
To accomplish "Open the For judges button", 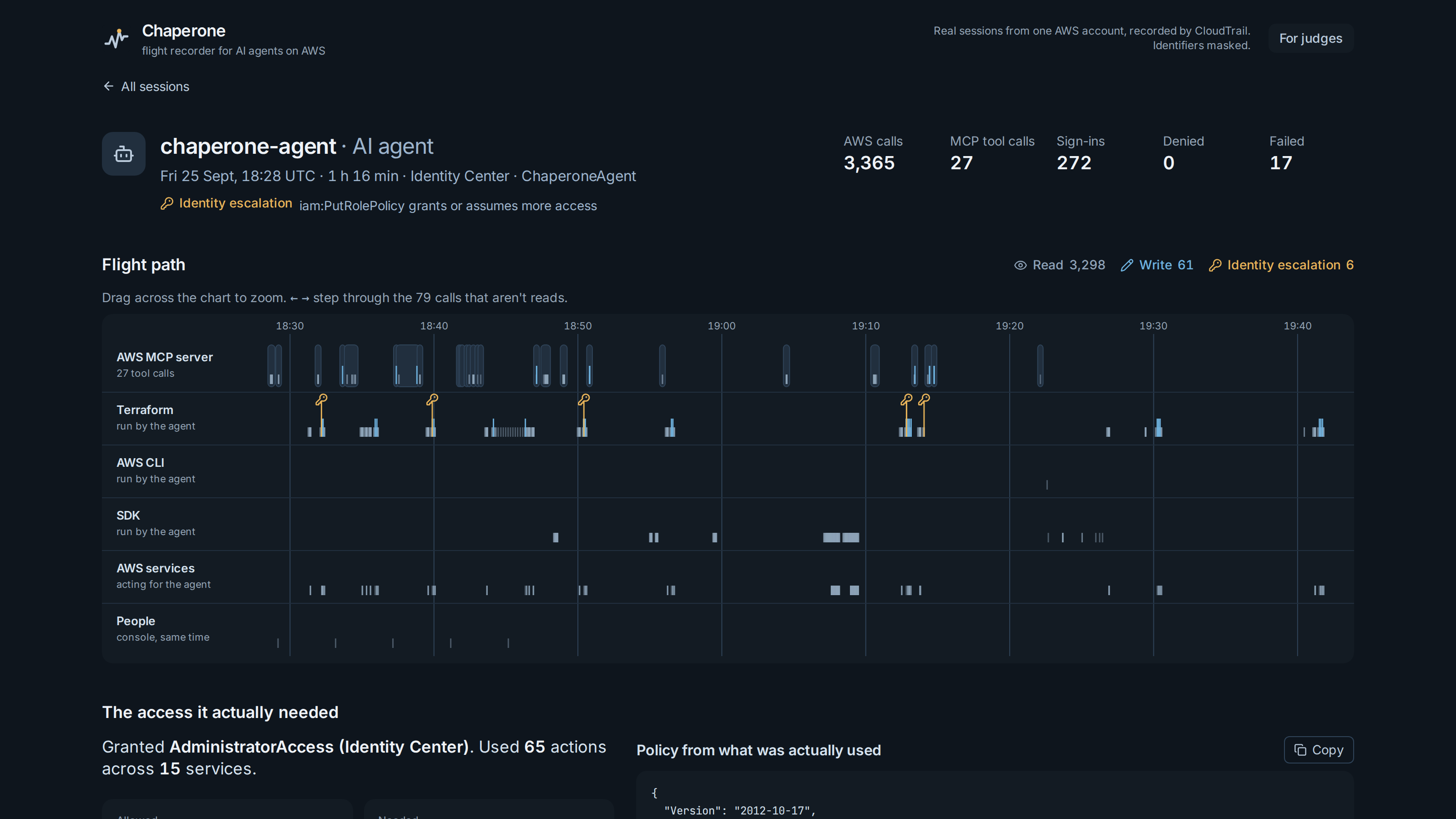I will point(1311,38).
